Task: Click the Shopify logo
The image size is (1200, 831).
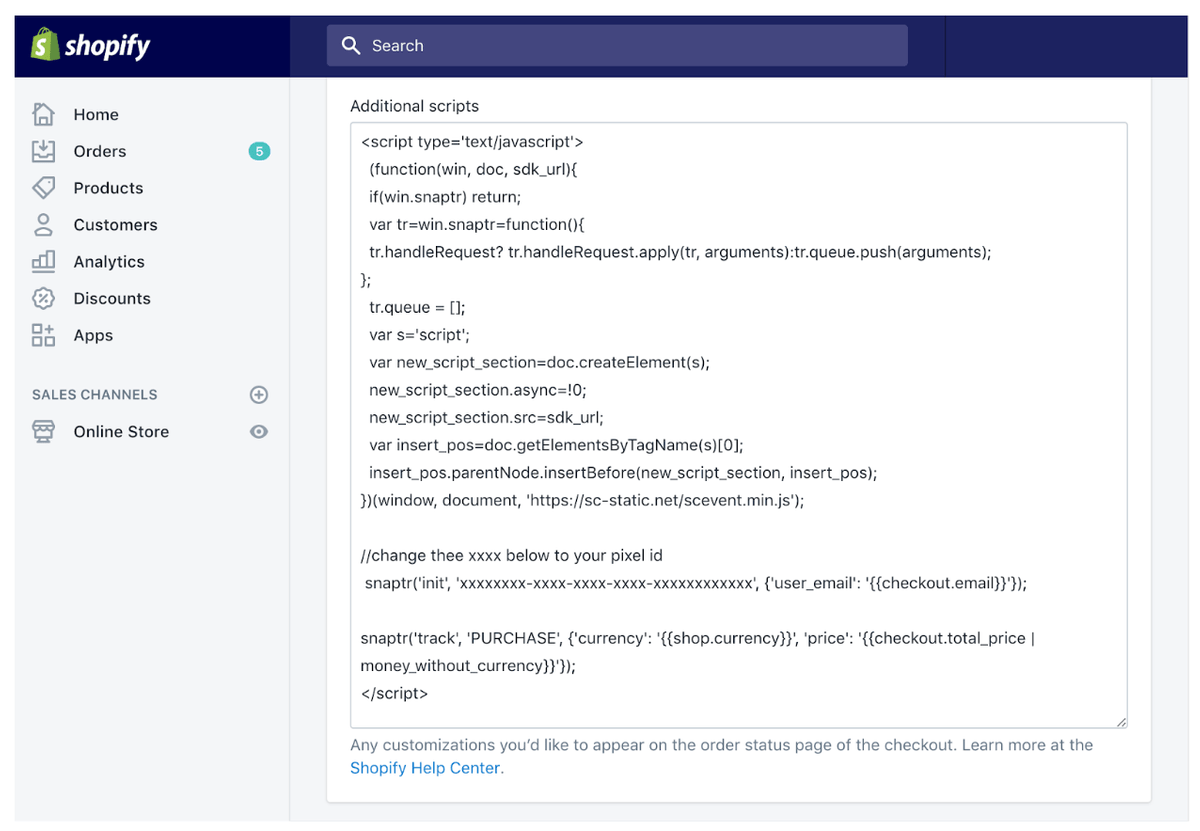Action: click(91, 45)
